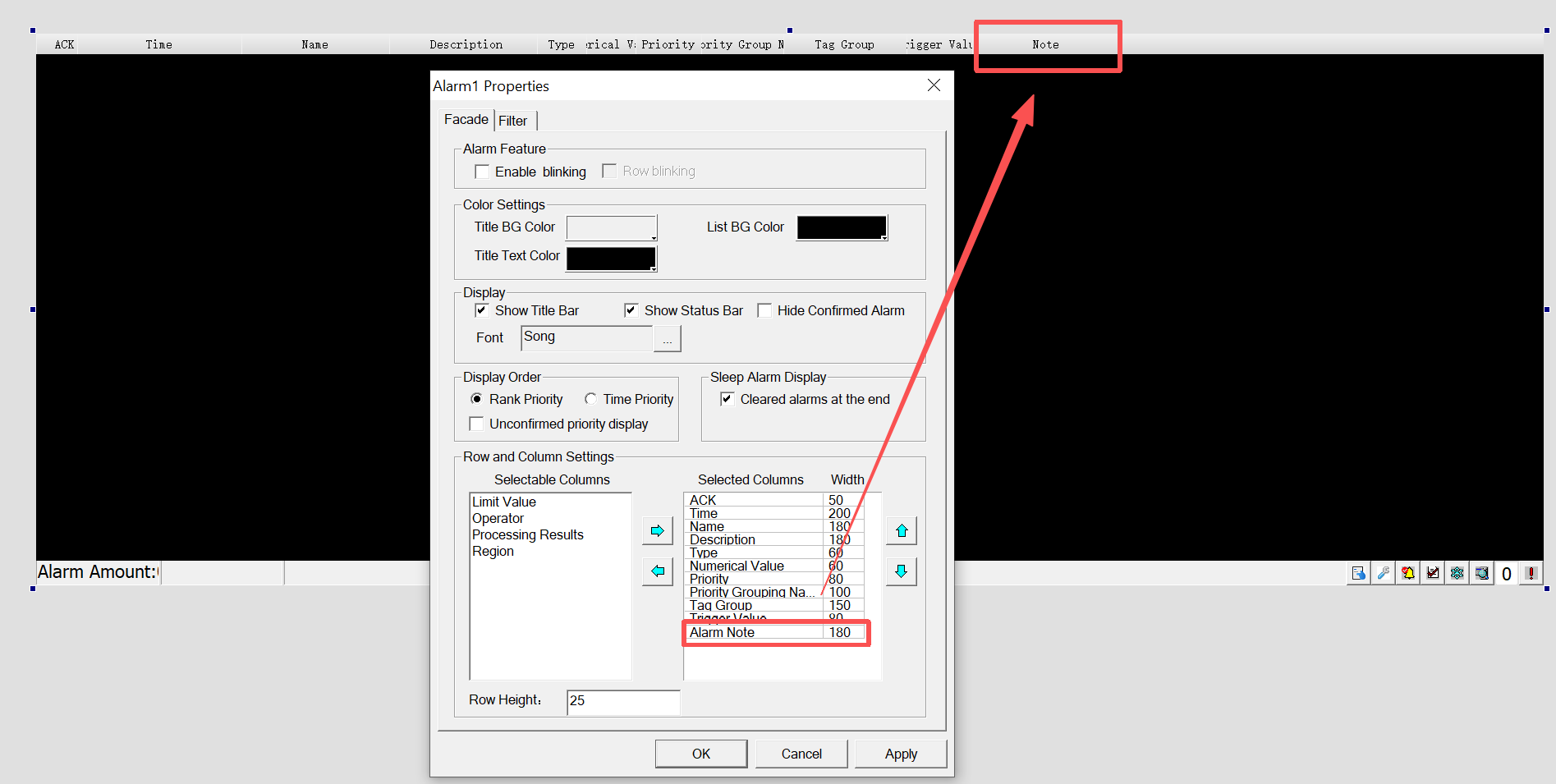Click the left arrow to remove column
The height and width of the screenshot is (784, 1556).
click(657, 571)
